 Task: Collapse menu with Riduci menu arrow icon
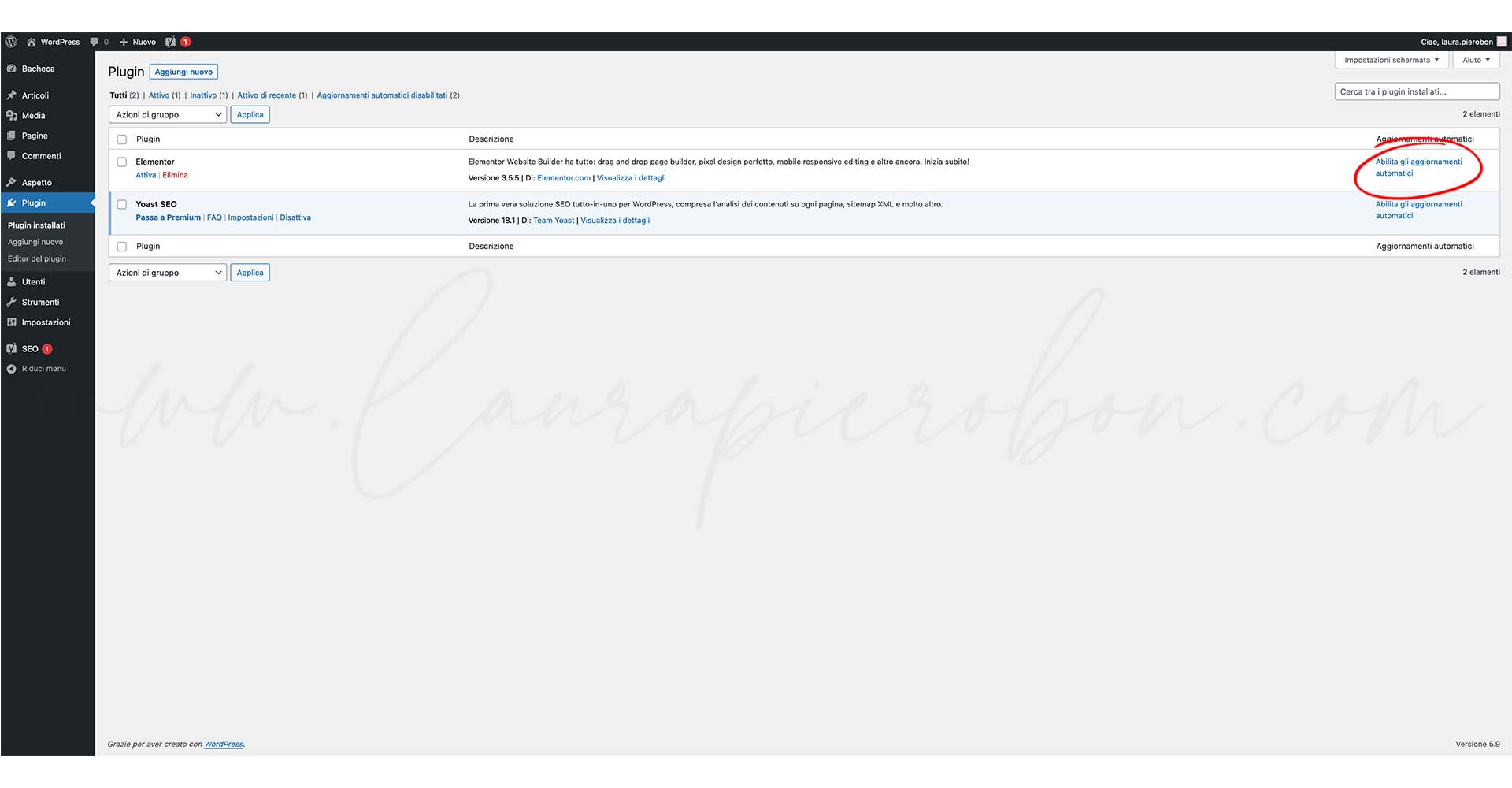(12, 369)
